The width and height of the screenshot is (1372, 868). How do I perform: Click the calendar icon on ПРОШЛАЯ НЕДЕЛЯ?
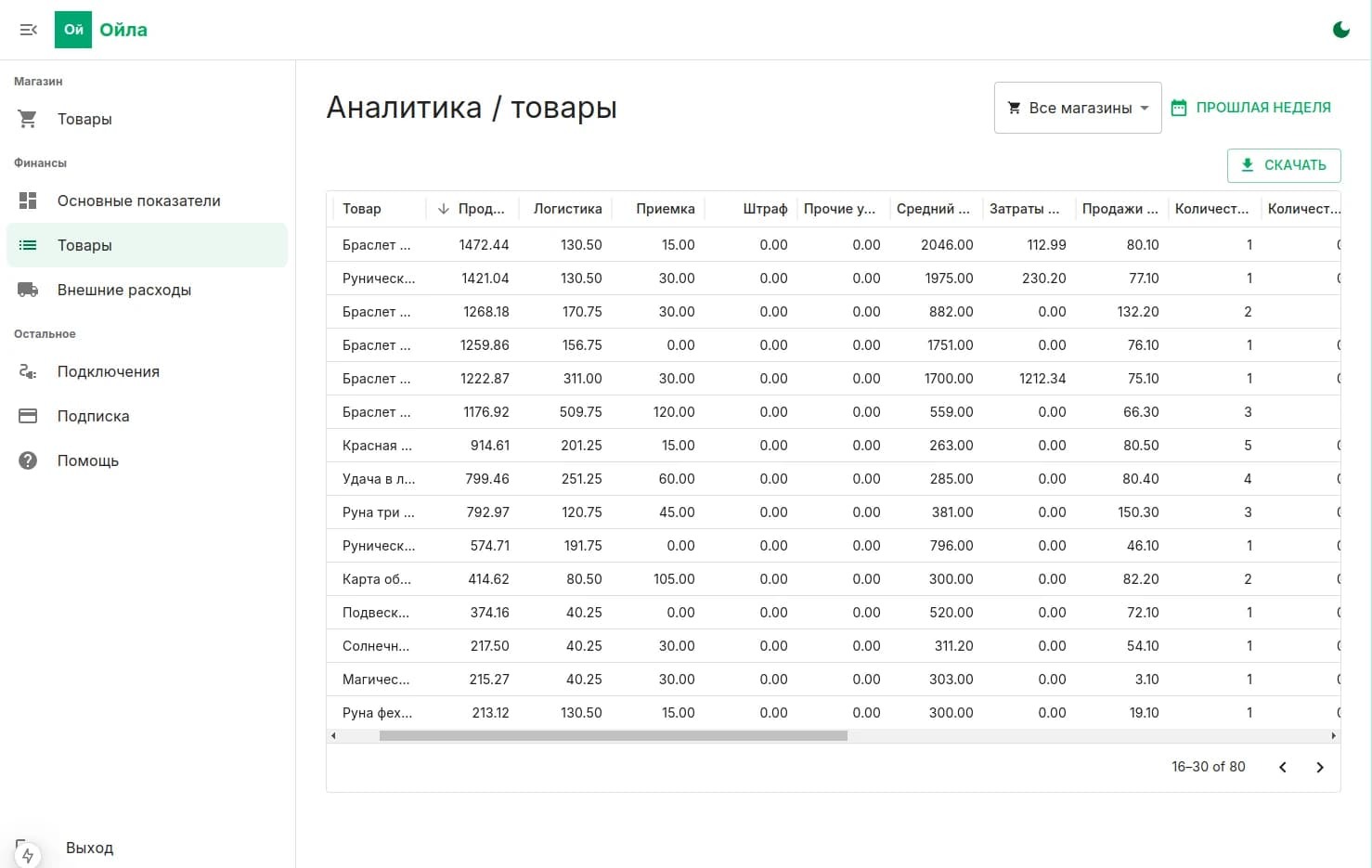tap(1177, 107)
